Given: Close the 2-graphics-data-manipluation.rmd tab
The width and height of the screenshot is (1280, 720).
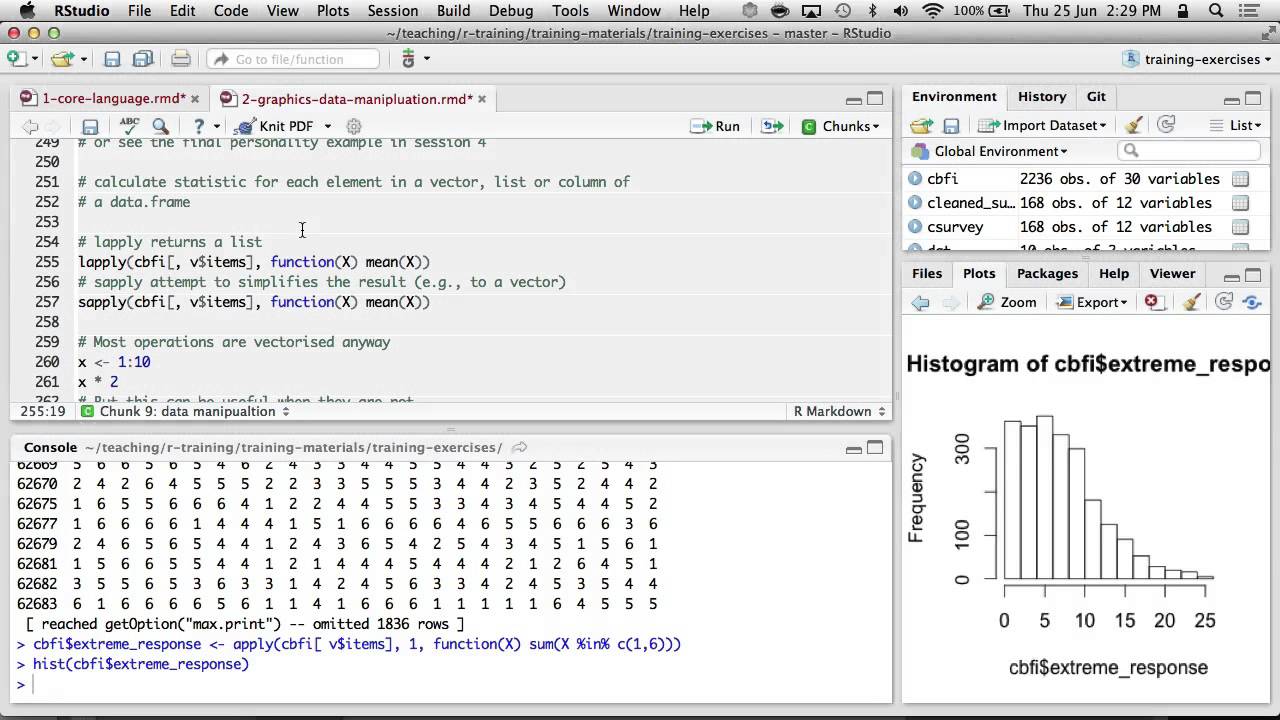Looking at the screenshot, I should point(482,99).
